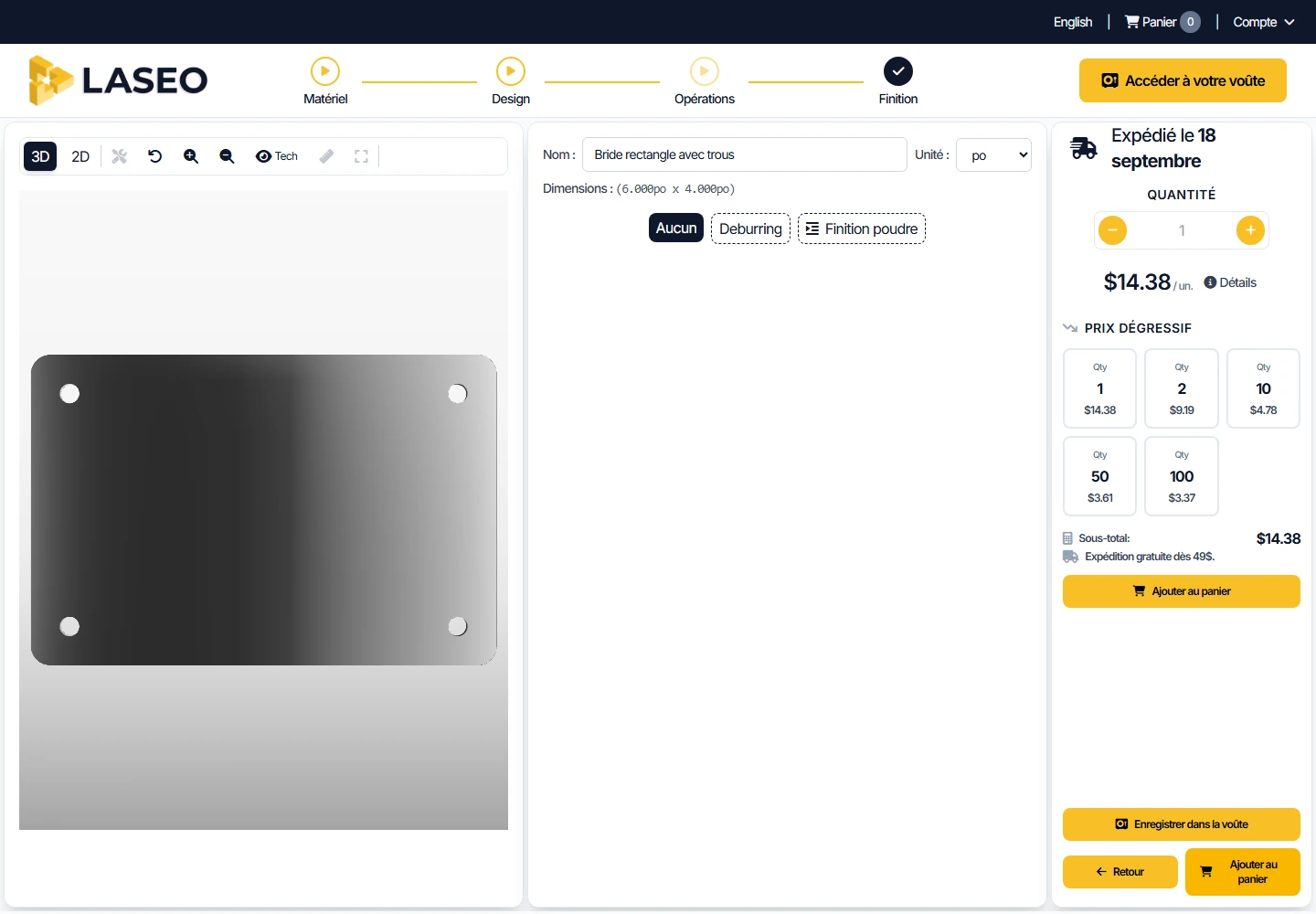Click the 3D part preview
The width and height of the screenshot is (1316, 914).
(263, 510)
